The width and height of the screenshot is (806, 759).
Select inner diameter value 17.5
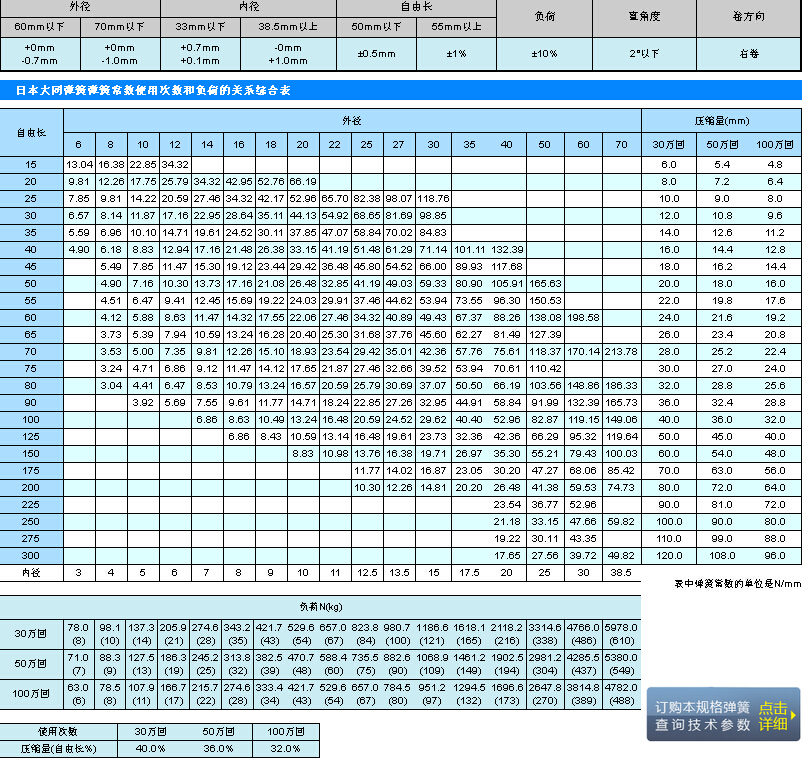469,572
